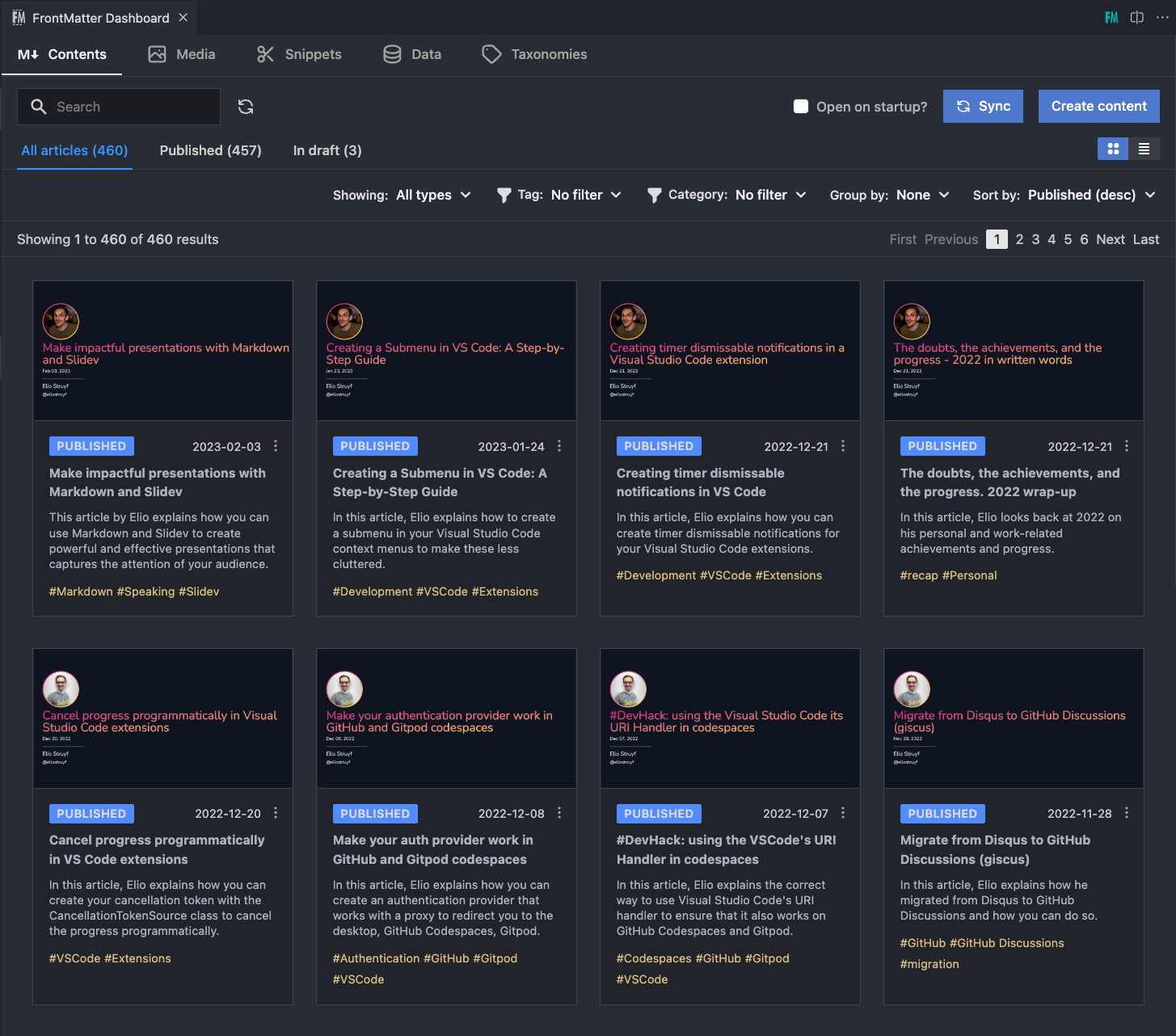This screenshot has height=1036, width=1176.
Task: Open thumbnail of Markdown and Slidev presentations article
Action: coord(162,351)
